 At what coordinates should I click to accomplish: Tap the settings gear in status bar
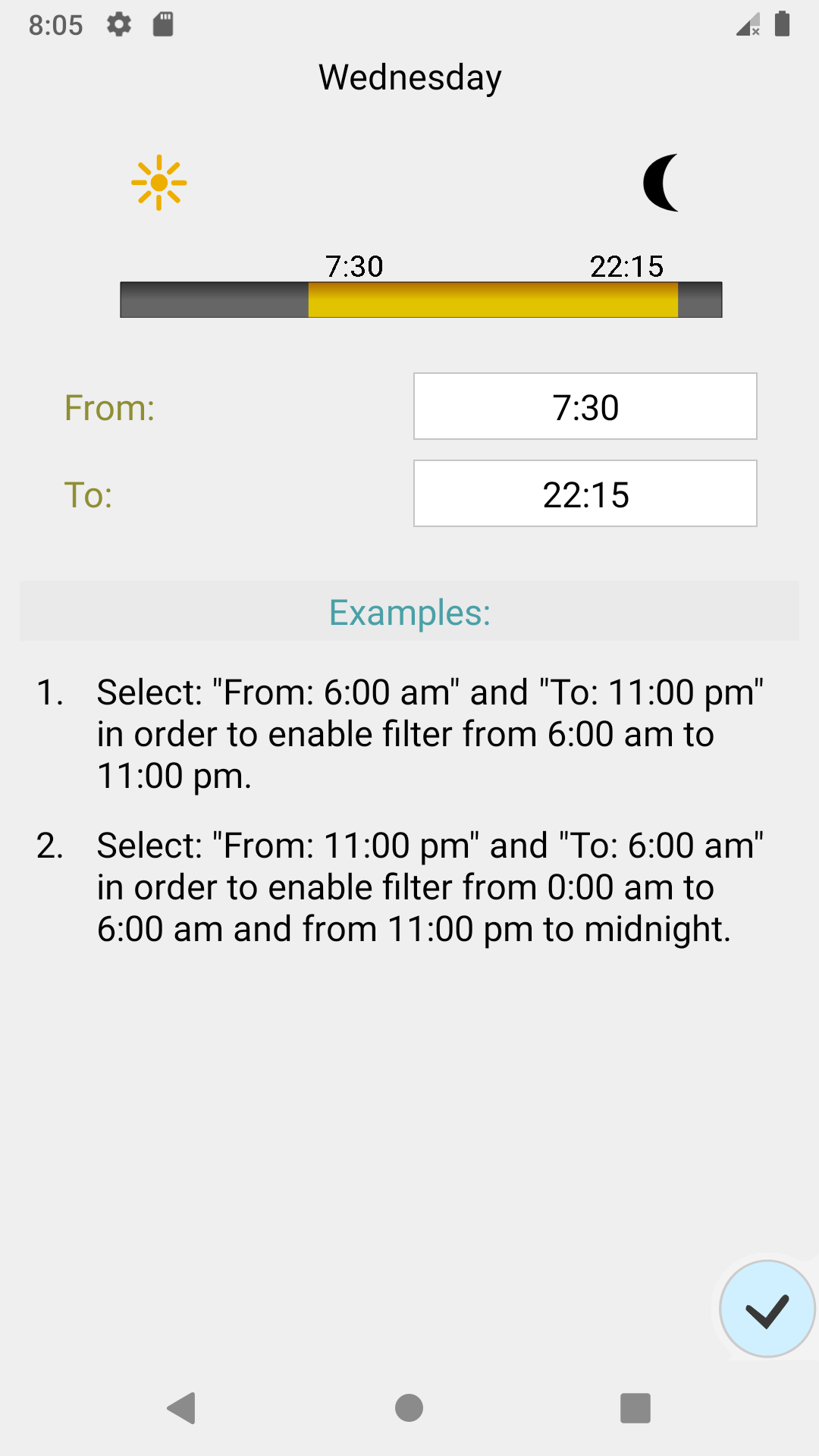point(119,24)
